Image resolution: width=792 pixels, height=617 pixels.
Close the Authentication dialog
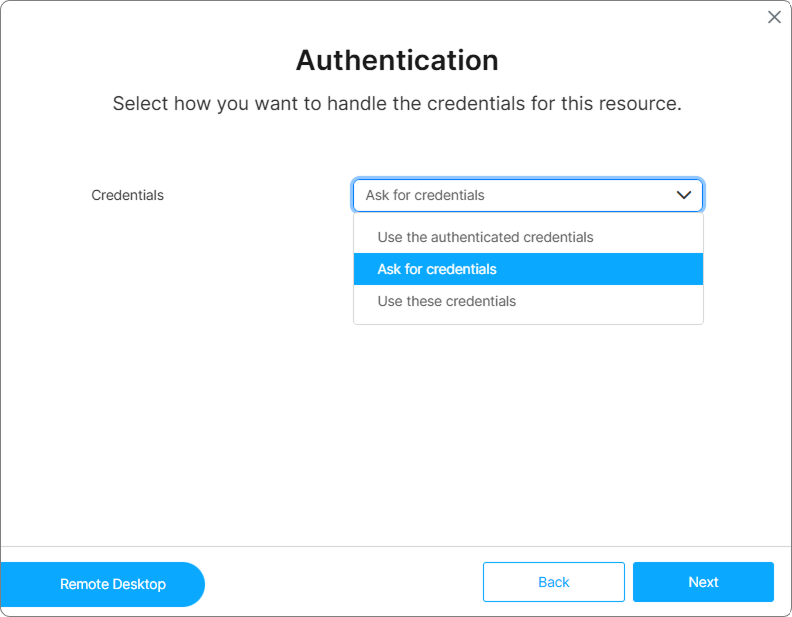pos(774,17)
